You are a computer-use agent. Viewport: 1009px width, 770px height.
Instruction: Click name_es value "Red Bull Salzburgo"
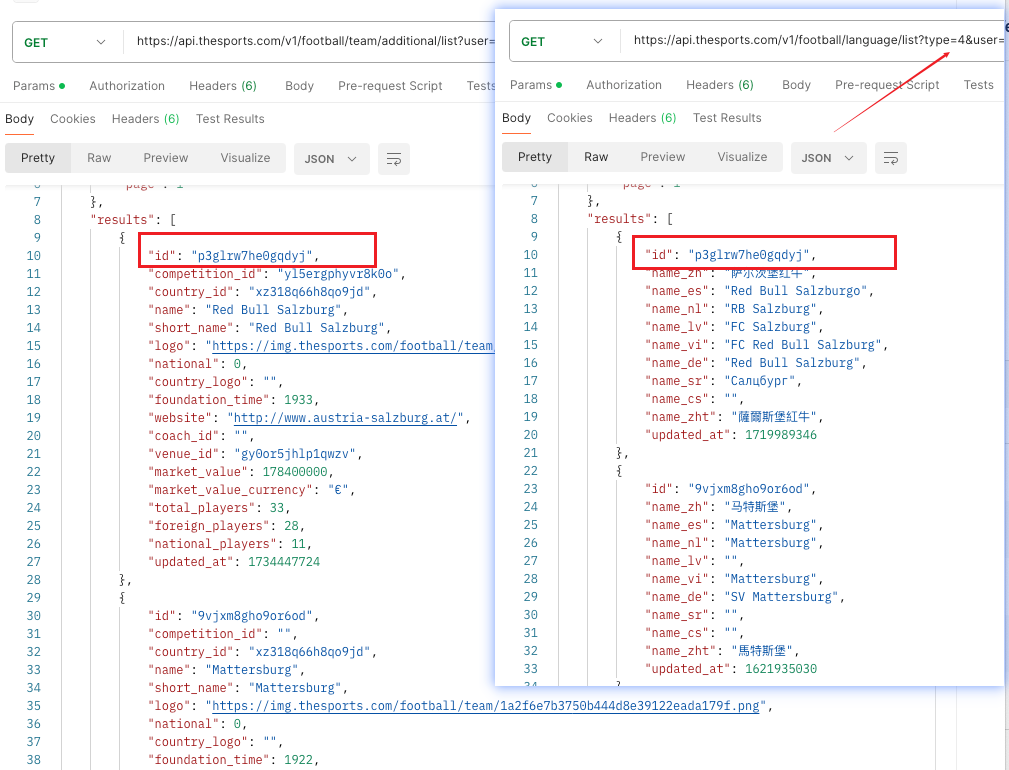click(795, 291)
